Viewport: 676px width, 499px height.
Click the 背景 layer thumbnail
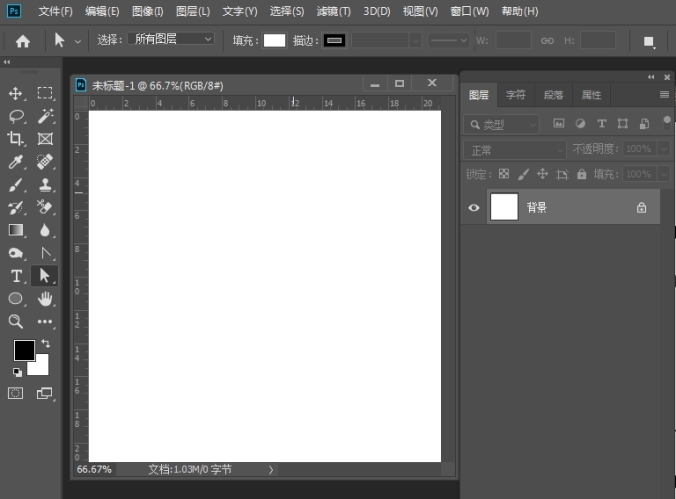[504, 207]
